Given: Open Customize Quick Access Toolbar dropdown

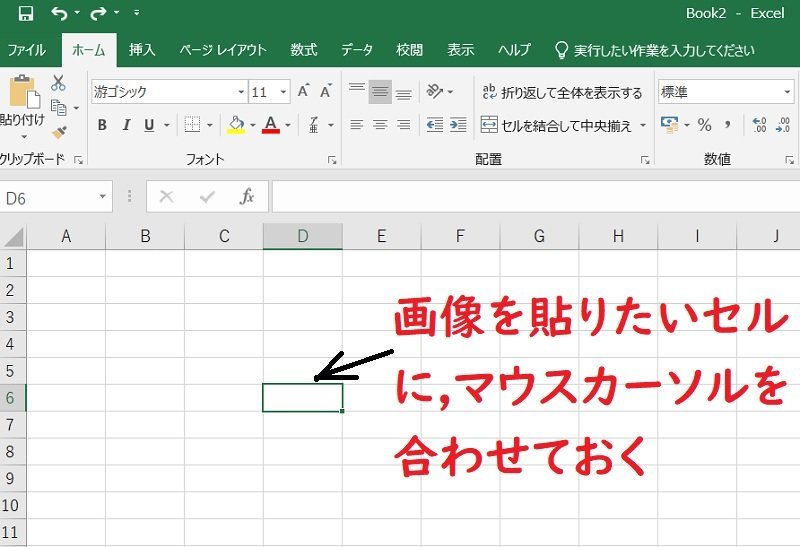Looking at the screenshot, I should click(x=136, y=12).
